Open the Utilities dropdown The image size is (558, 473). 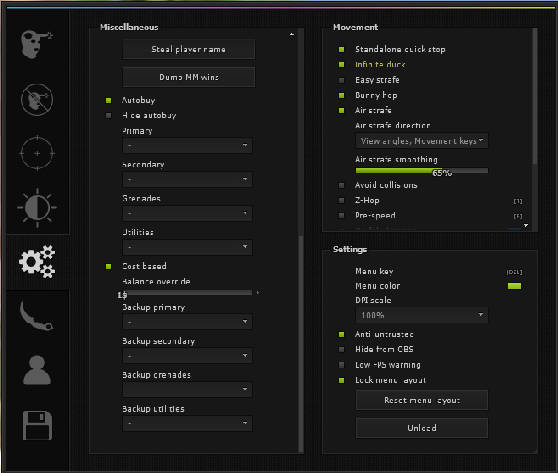point(188,247)
